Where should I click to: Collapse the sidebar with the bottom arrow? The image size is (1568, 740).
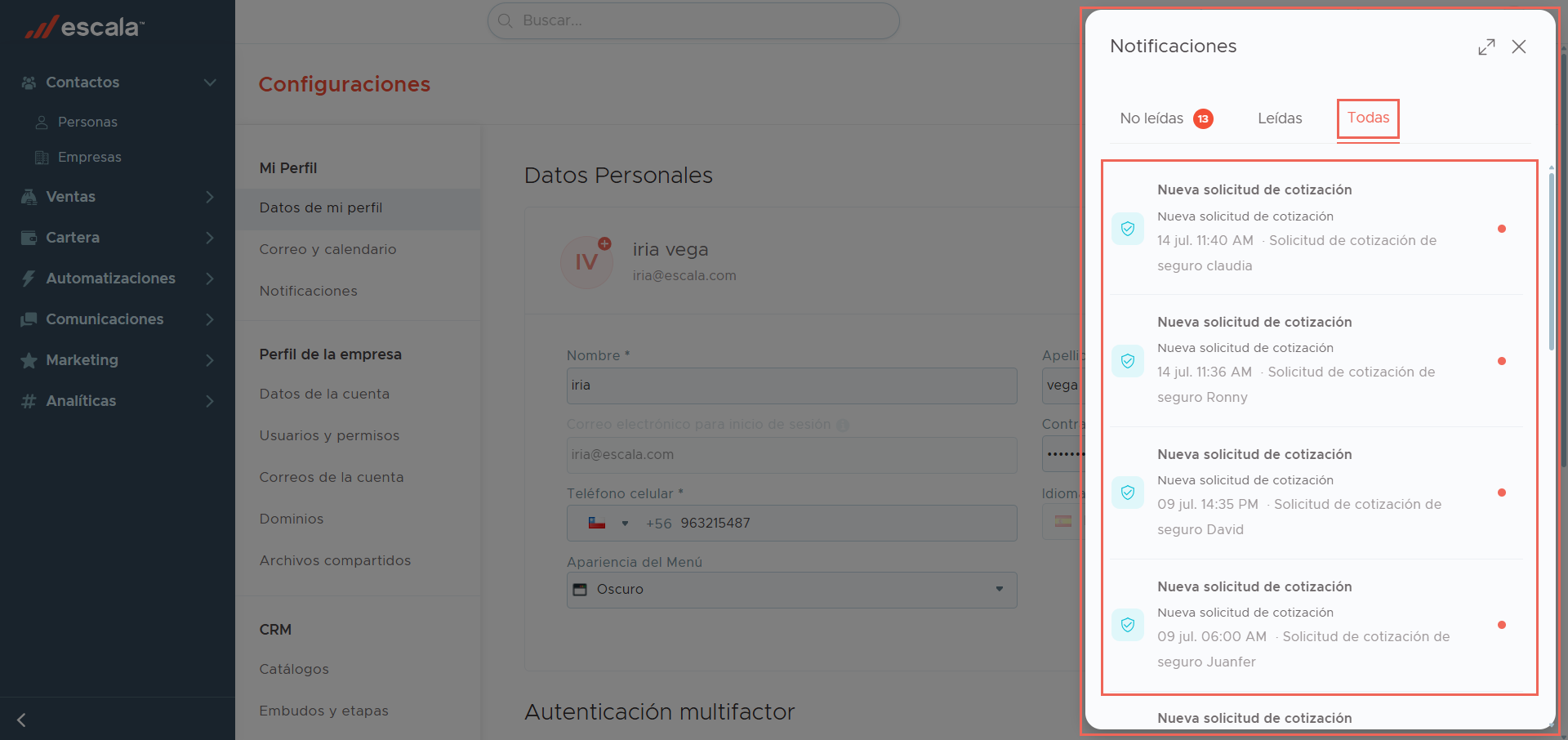click(22, 720)
